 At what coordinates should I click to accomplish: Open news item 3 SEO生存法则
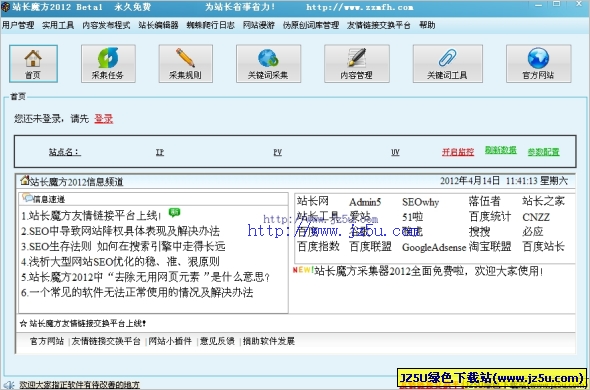[x=123, y=247]
